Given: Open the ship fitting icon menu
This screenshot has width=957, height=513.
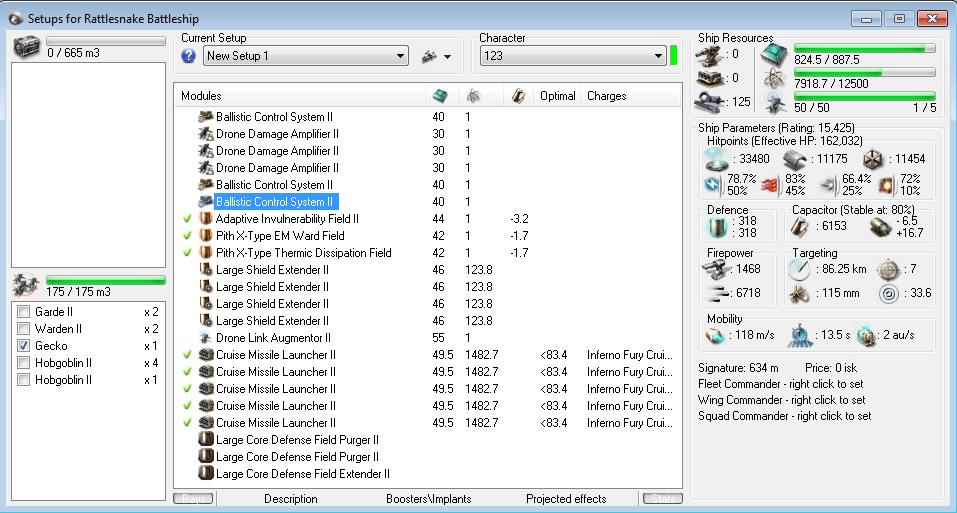Looking at the screenshot, I should [430, 57].
